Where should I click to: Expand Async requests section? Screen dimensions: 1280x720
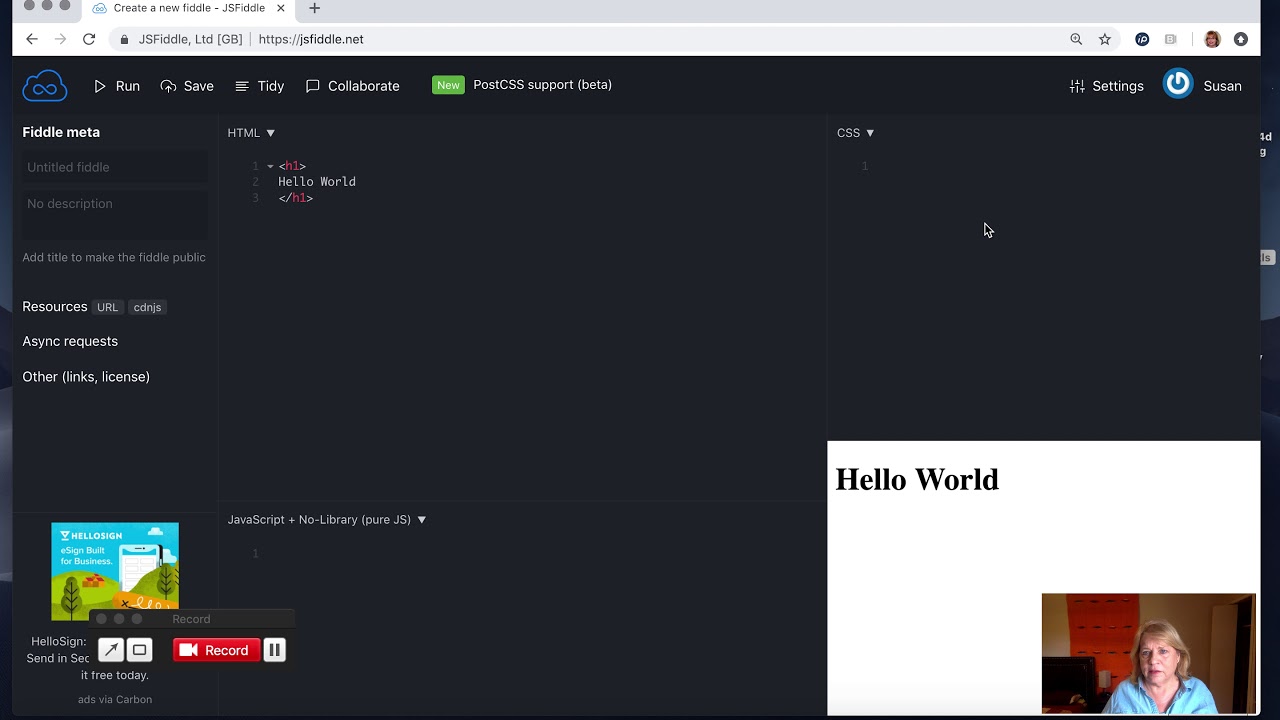coord(70,341)
